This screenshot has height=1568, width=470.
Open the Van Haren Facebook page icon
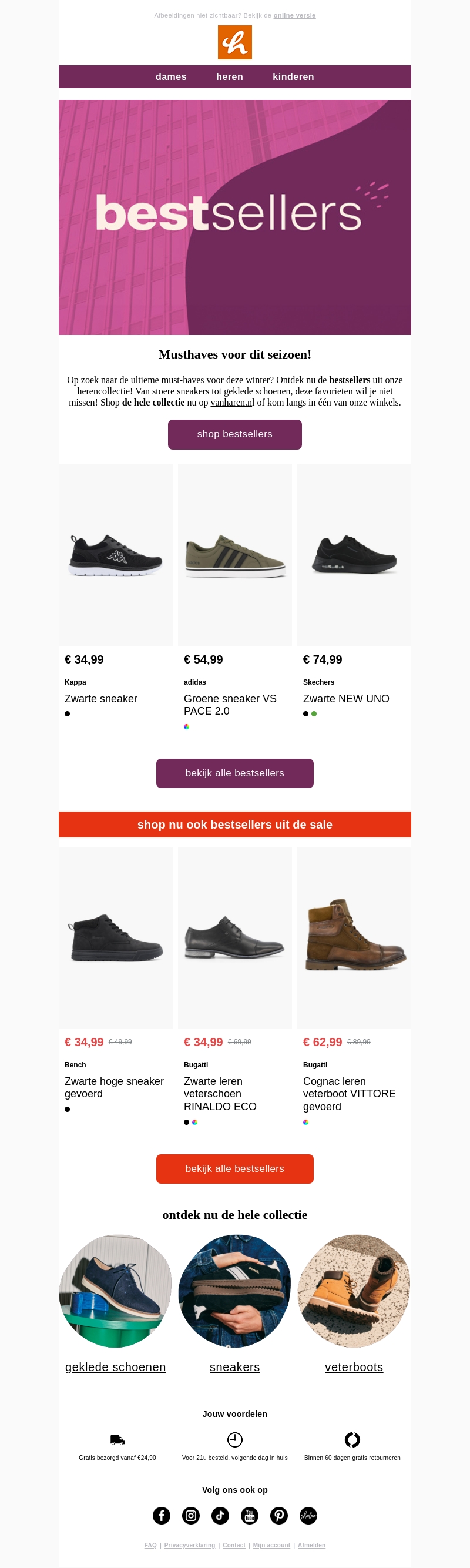[x=162, y=1516]
